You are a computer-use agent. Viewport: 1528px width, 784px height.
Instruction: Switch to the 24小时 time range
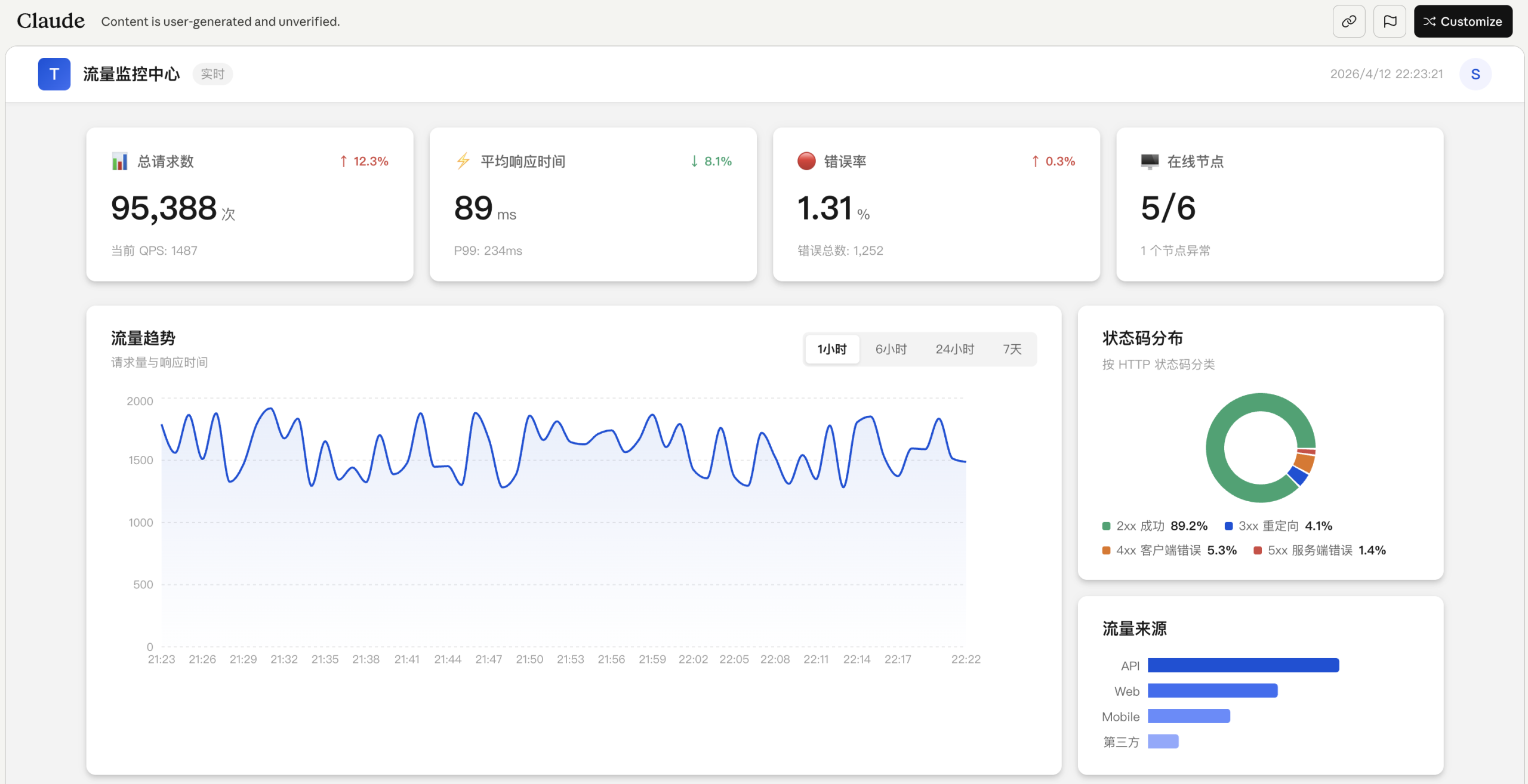[x=954, y=349]
